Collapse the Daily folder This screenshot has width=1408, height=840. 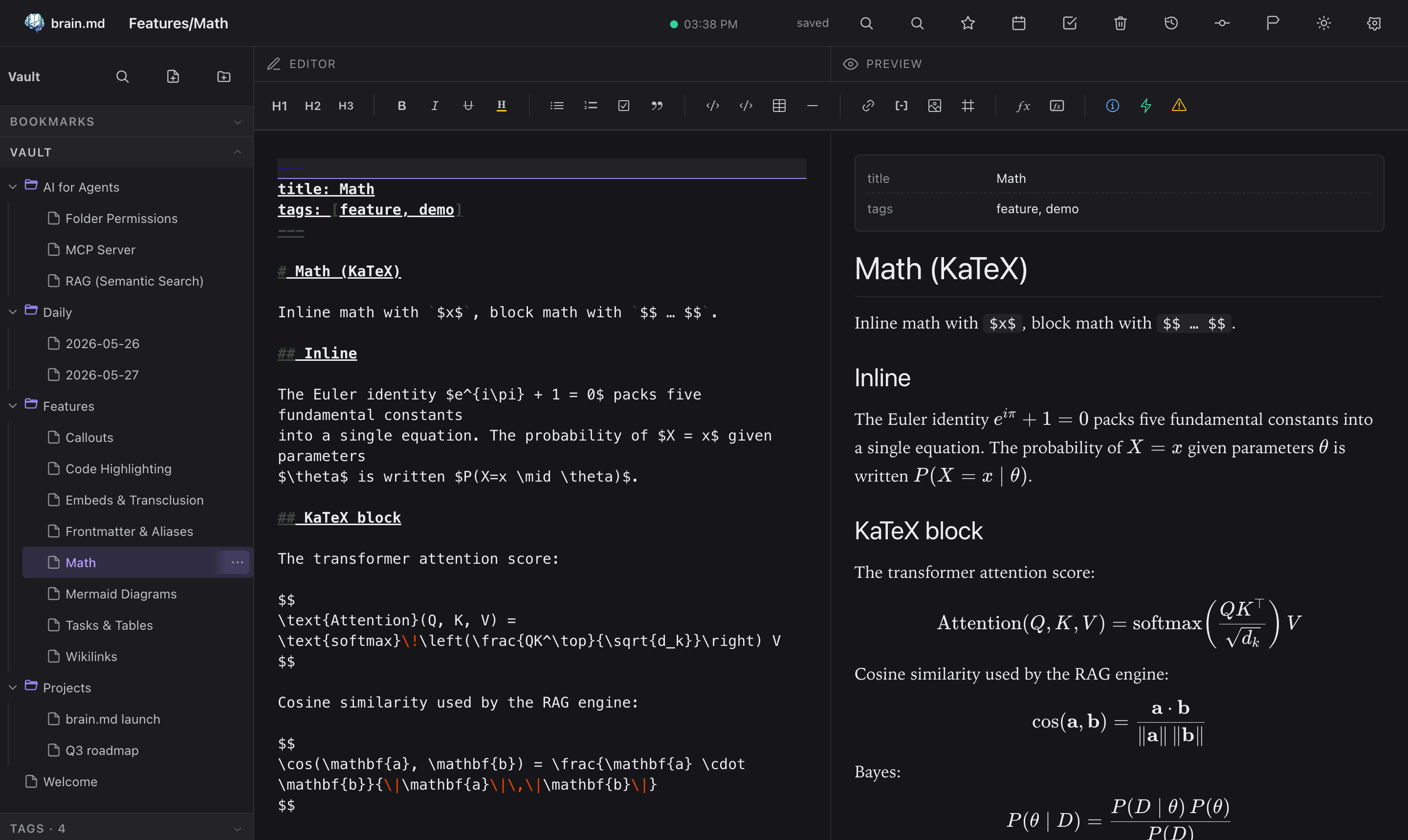12,312
